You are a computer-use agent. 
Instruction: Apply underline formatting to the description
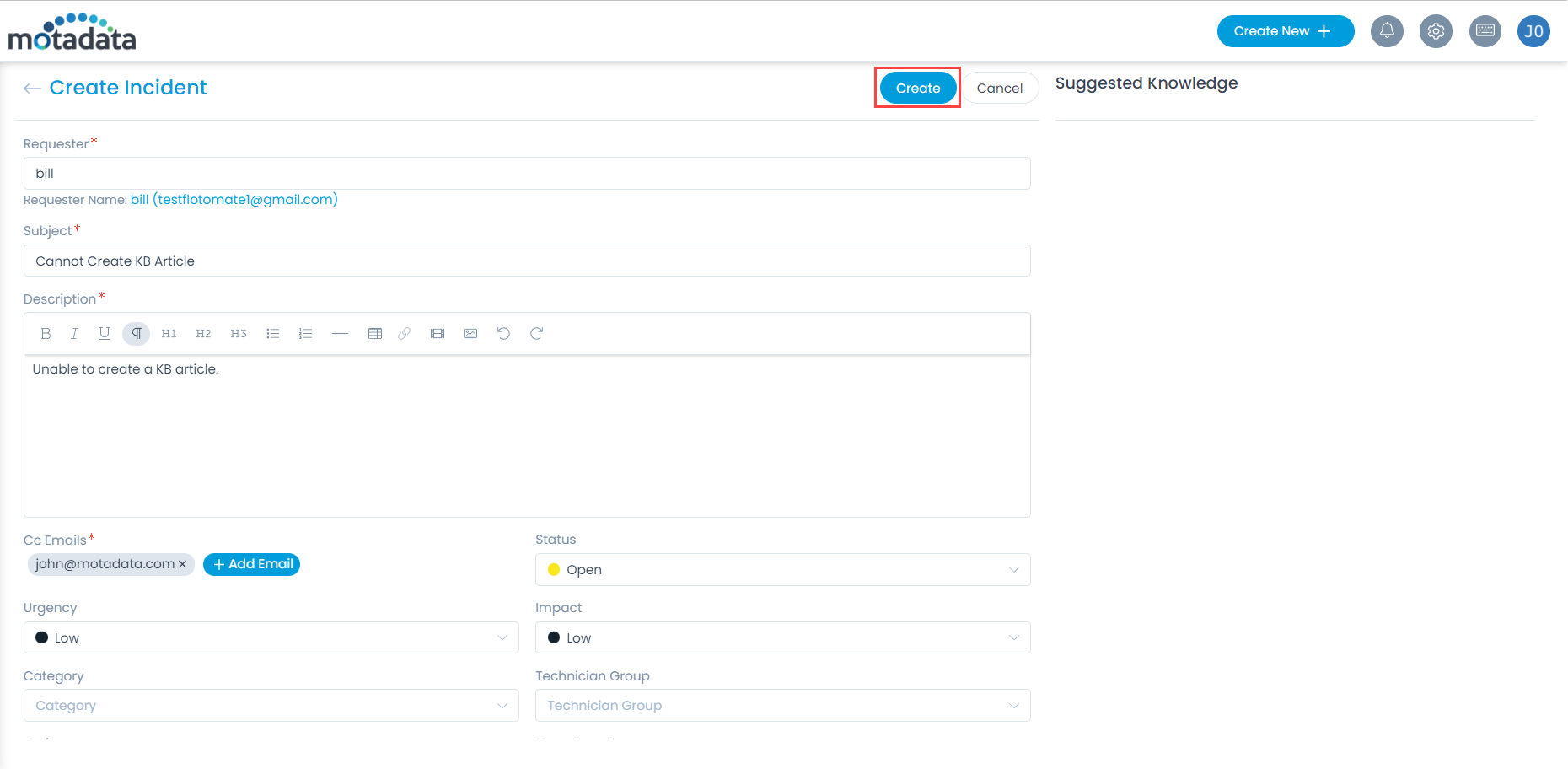104,333
